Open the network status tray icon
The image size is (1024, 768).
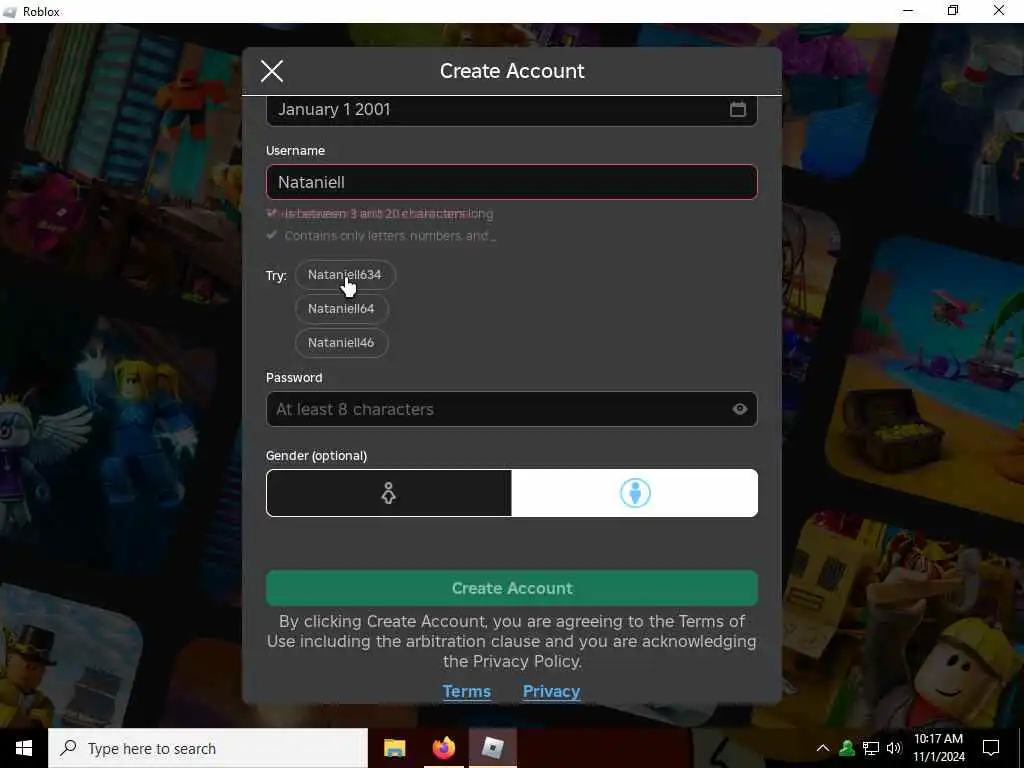coord(871,748)
